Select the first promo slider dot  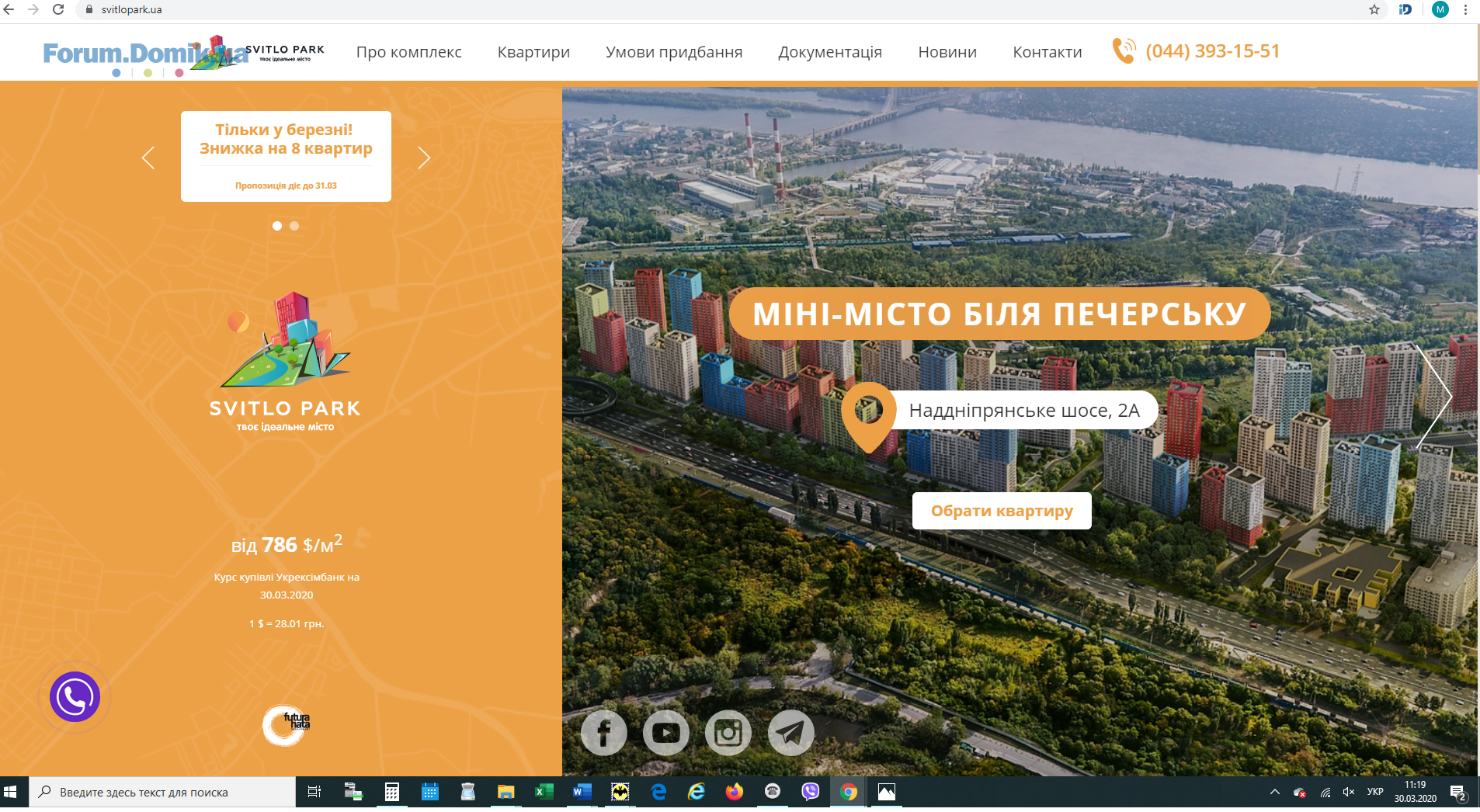click(277, 226)
